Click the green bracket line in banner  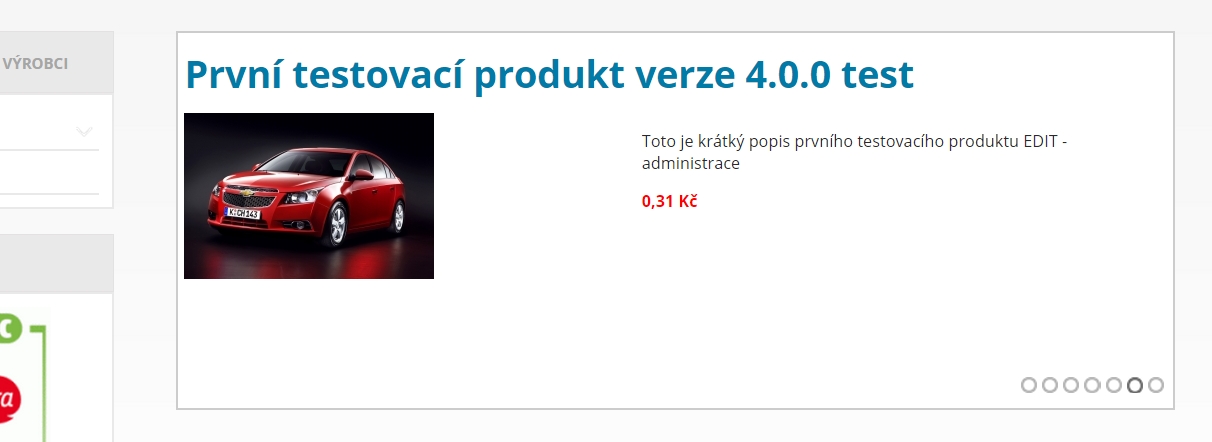[x=43, y=380]
